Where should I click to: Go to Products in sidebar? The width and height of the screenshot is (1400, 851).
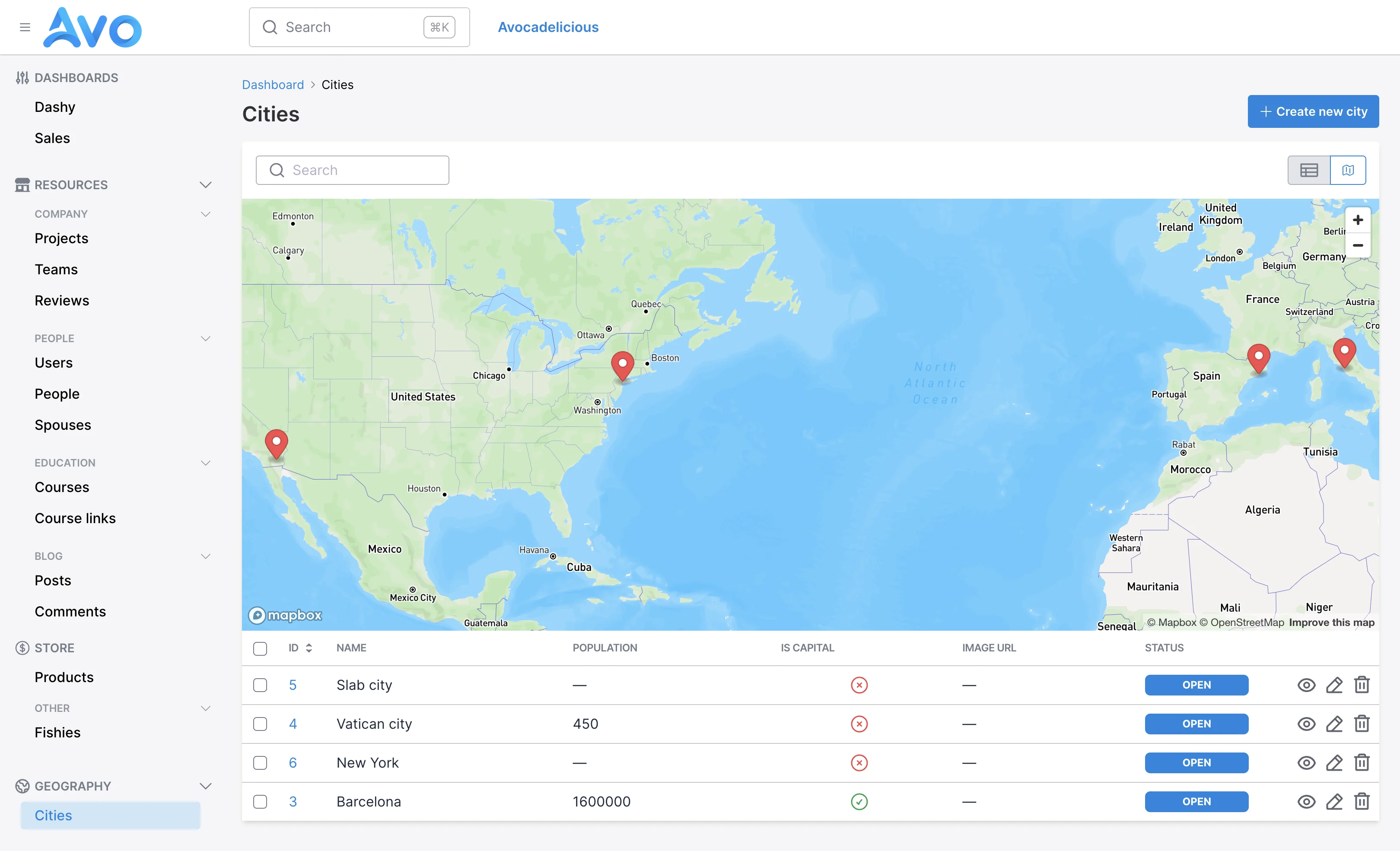pos(64,677)
